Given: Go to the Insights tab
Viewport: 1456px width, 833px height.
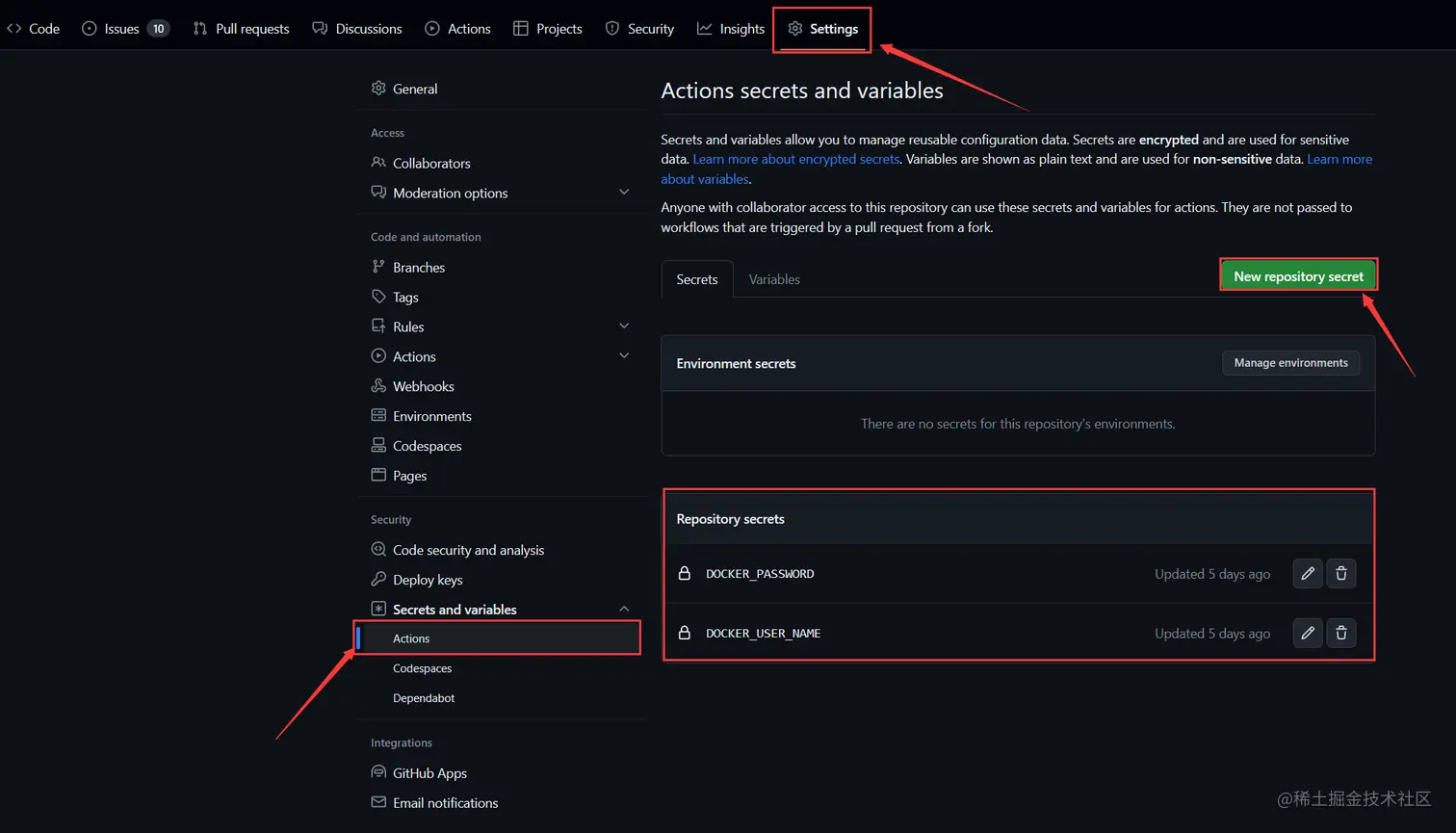Looking at the screenshot, I should pos(731,29).
